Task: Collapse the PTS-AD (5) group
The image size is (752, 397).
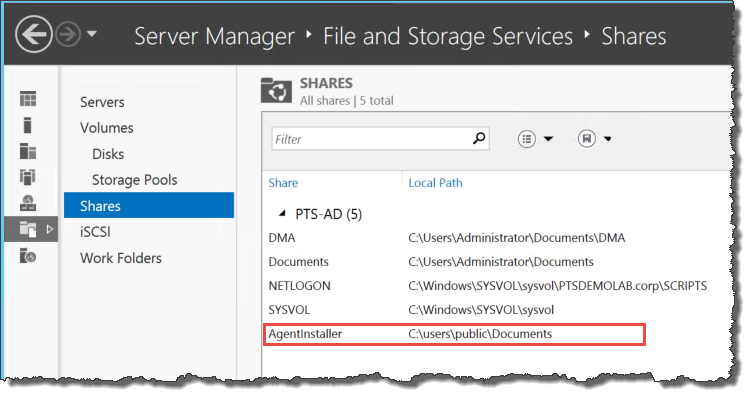Action: coord(282,213)
